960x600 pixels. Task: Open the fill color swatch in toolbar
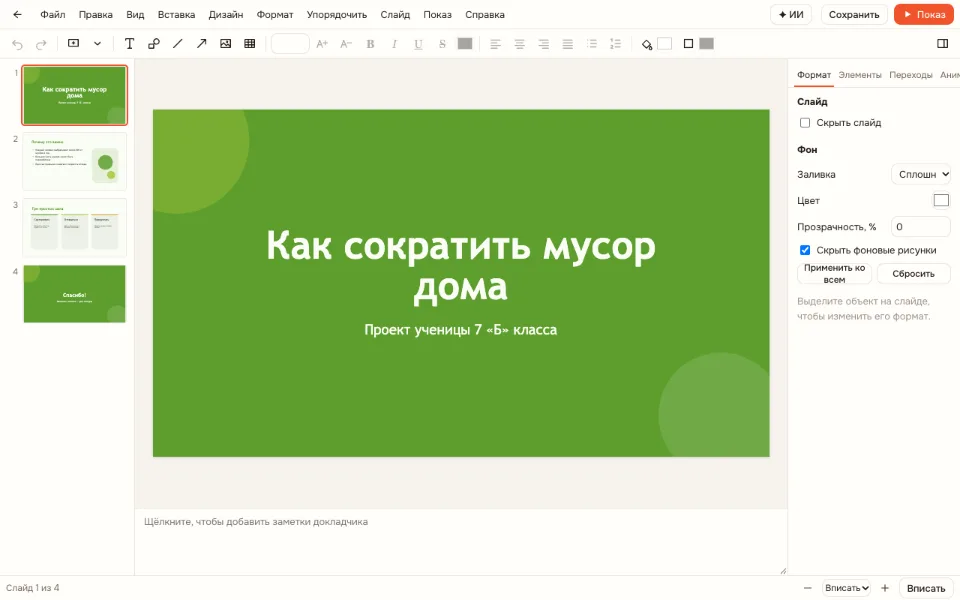pyautogui.click(x=664, y=43)
